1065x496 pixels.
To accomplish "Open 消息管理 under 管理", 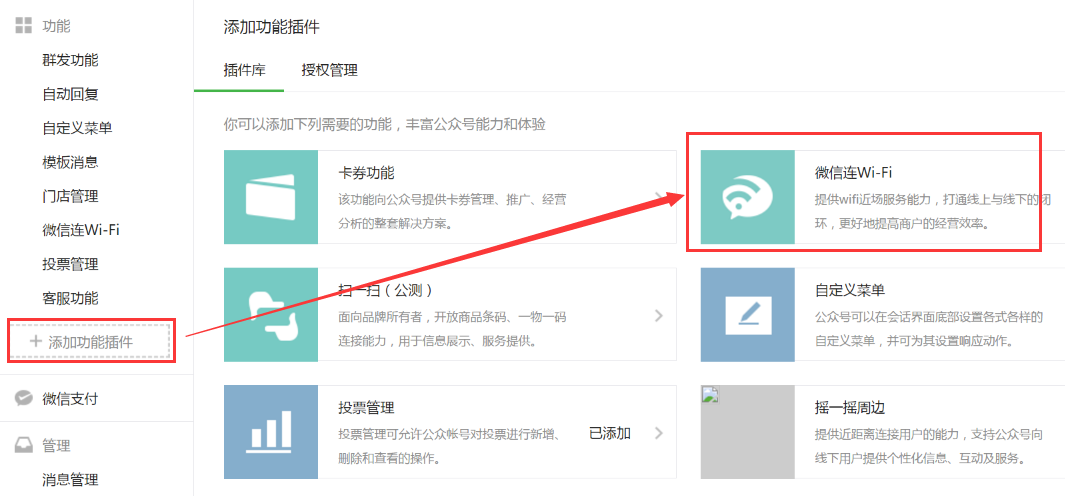I will point(70,479).
